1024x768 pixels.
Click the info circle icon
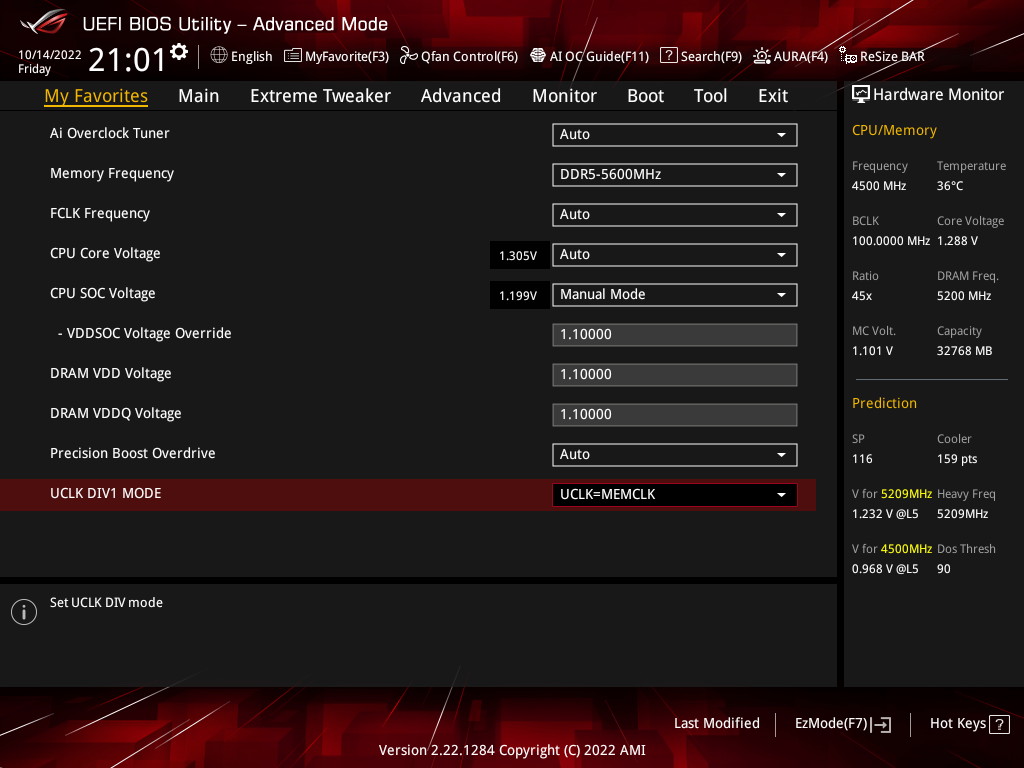[x=24, y=612]
